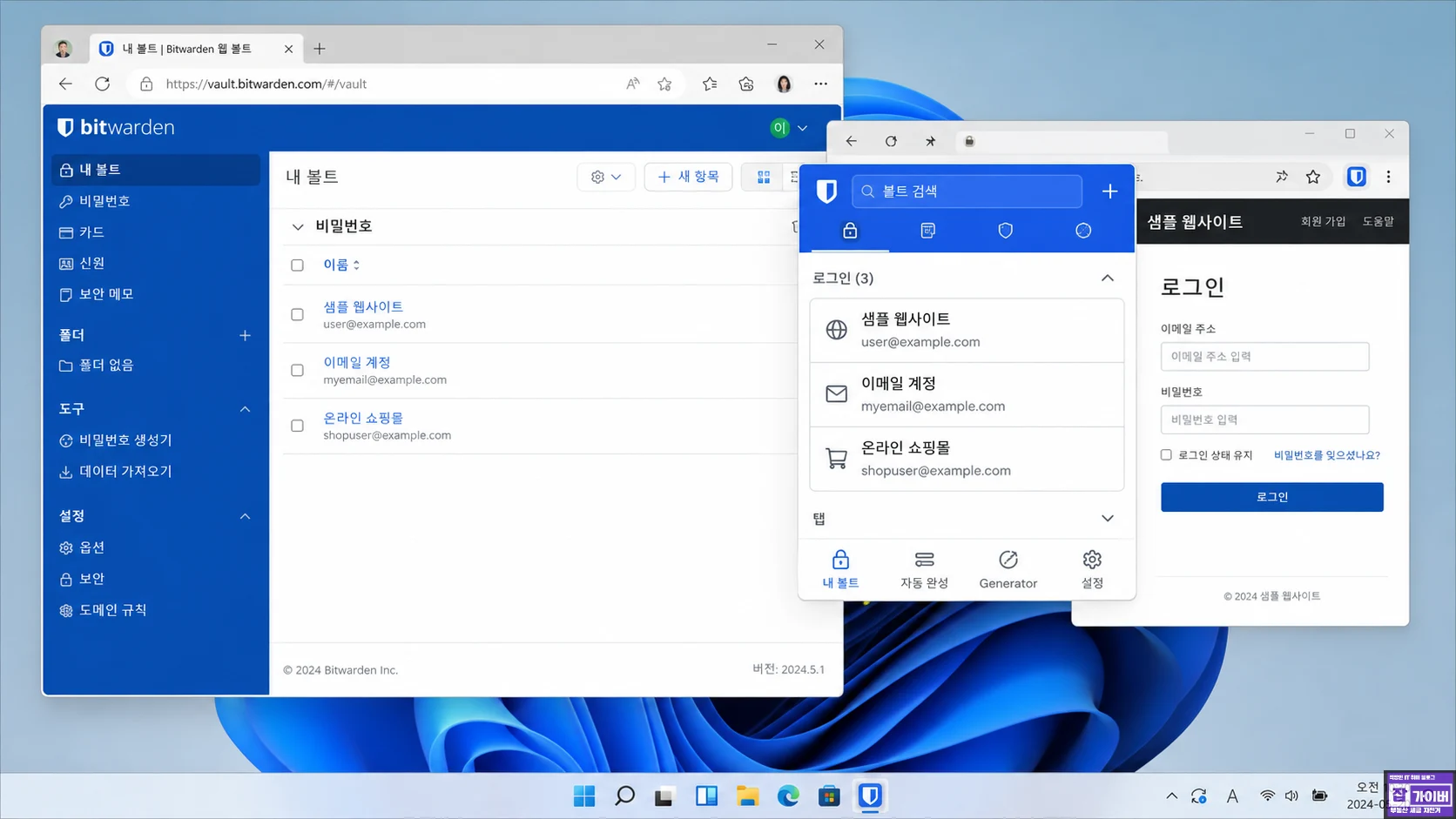Open the account menu dropdown in the web vault
Viewport: 1456px width, 819px height.
[790, 128]
